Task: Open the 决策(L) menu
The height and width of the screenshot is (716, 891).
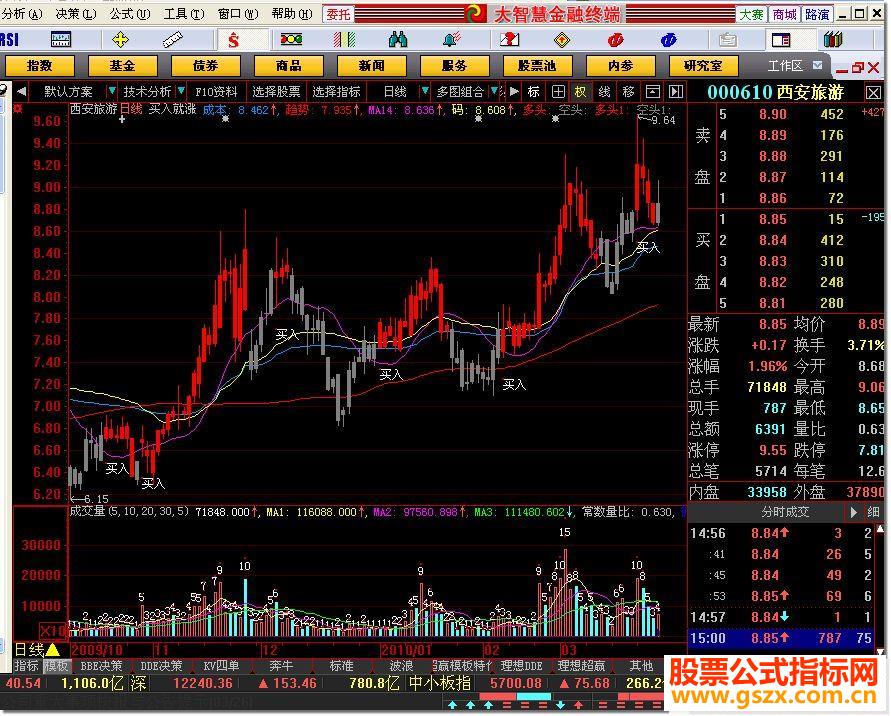Action: click(x=76, y=14)
